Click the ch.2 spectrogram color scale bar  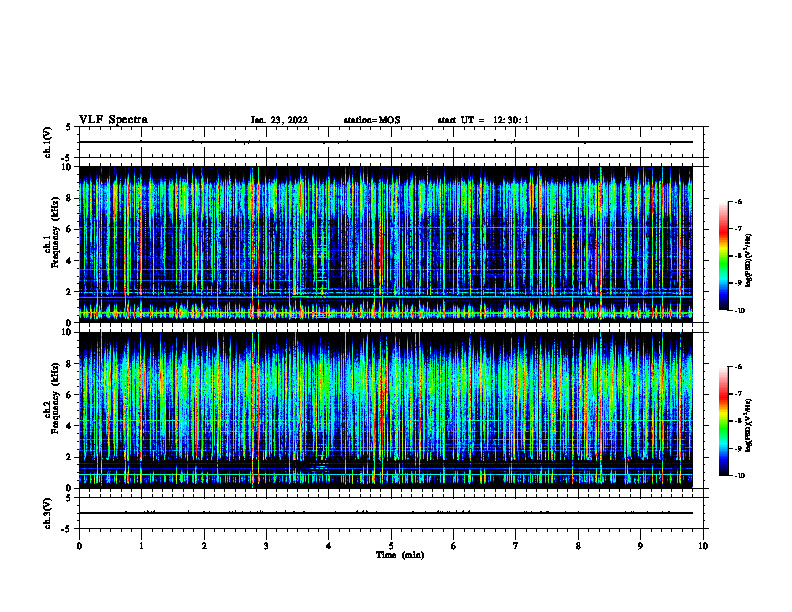pos(723,421)
